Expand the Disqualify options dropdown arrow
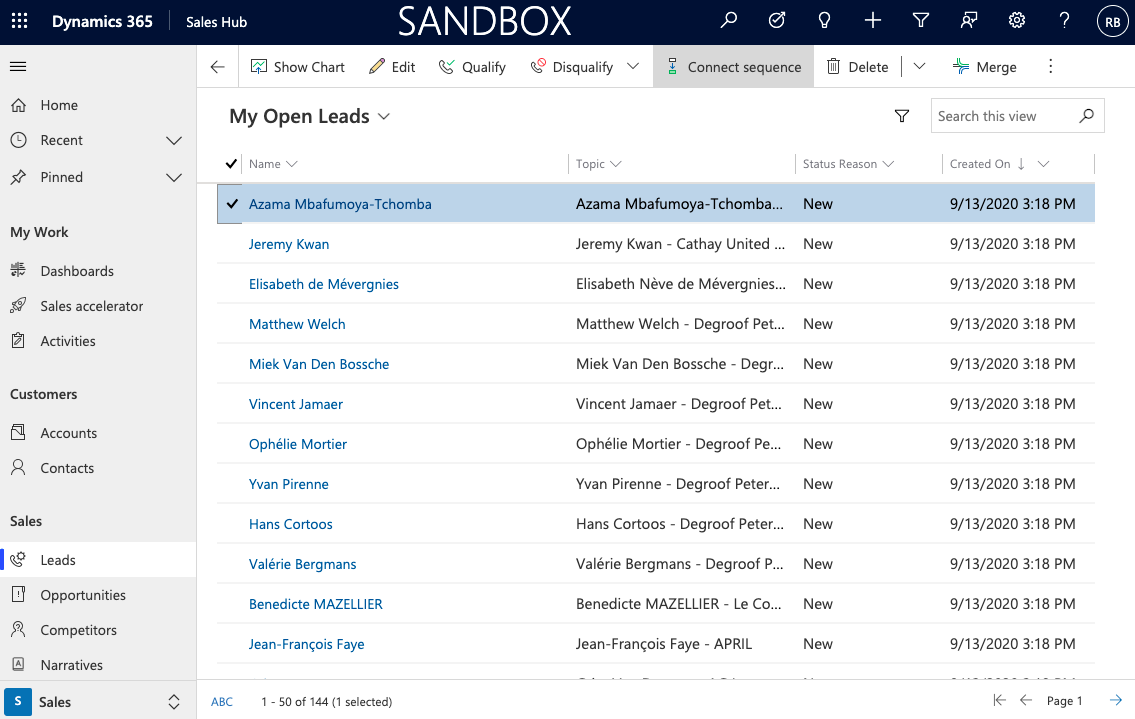The image size is (1135, 719). (x=633, y=67)
